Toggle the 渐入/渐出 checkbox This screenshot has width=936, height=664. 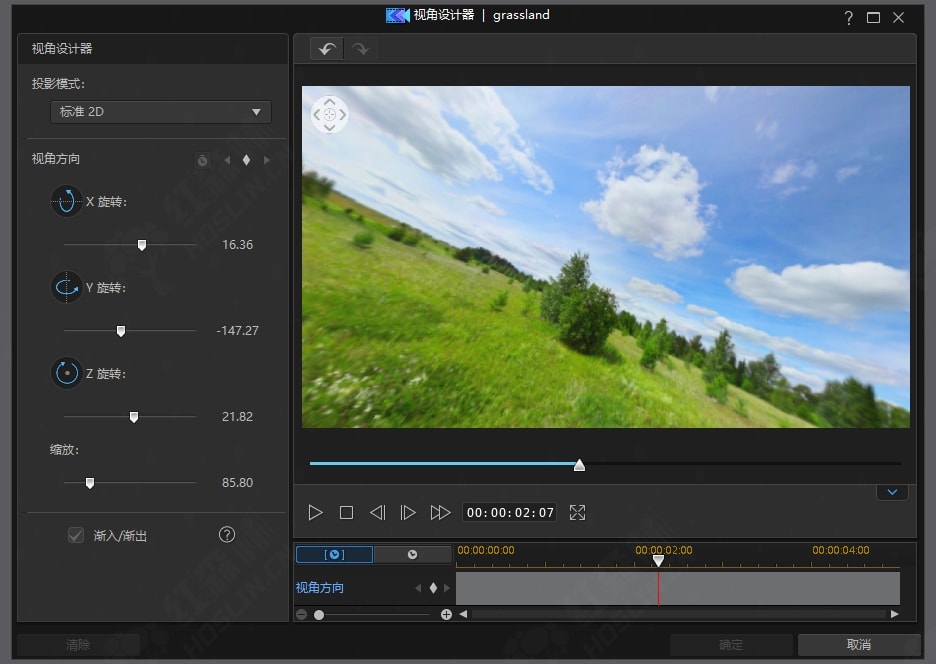(76, 536)
